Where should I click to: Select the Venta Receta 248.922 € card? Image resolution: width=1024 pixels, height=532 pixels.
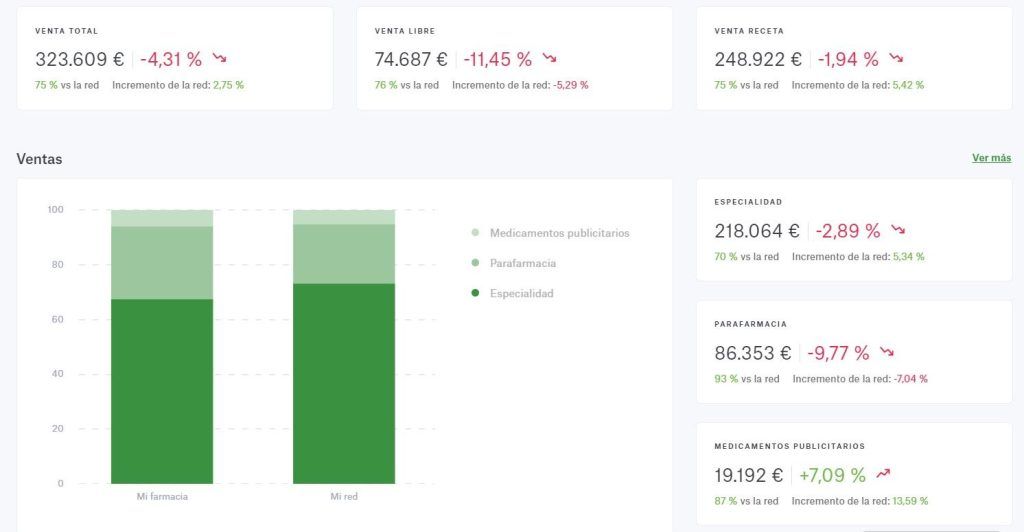click(x=854, y=59)
